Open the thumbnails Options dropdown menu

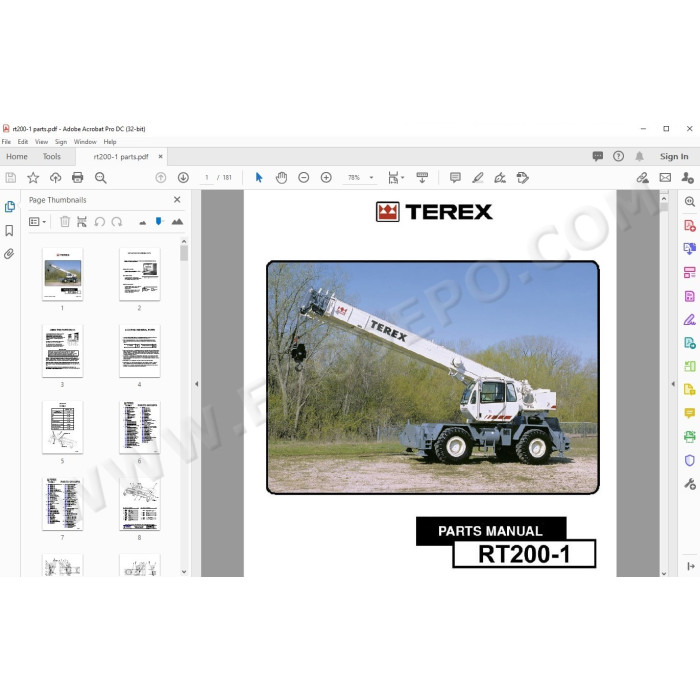pos(38,221)
